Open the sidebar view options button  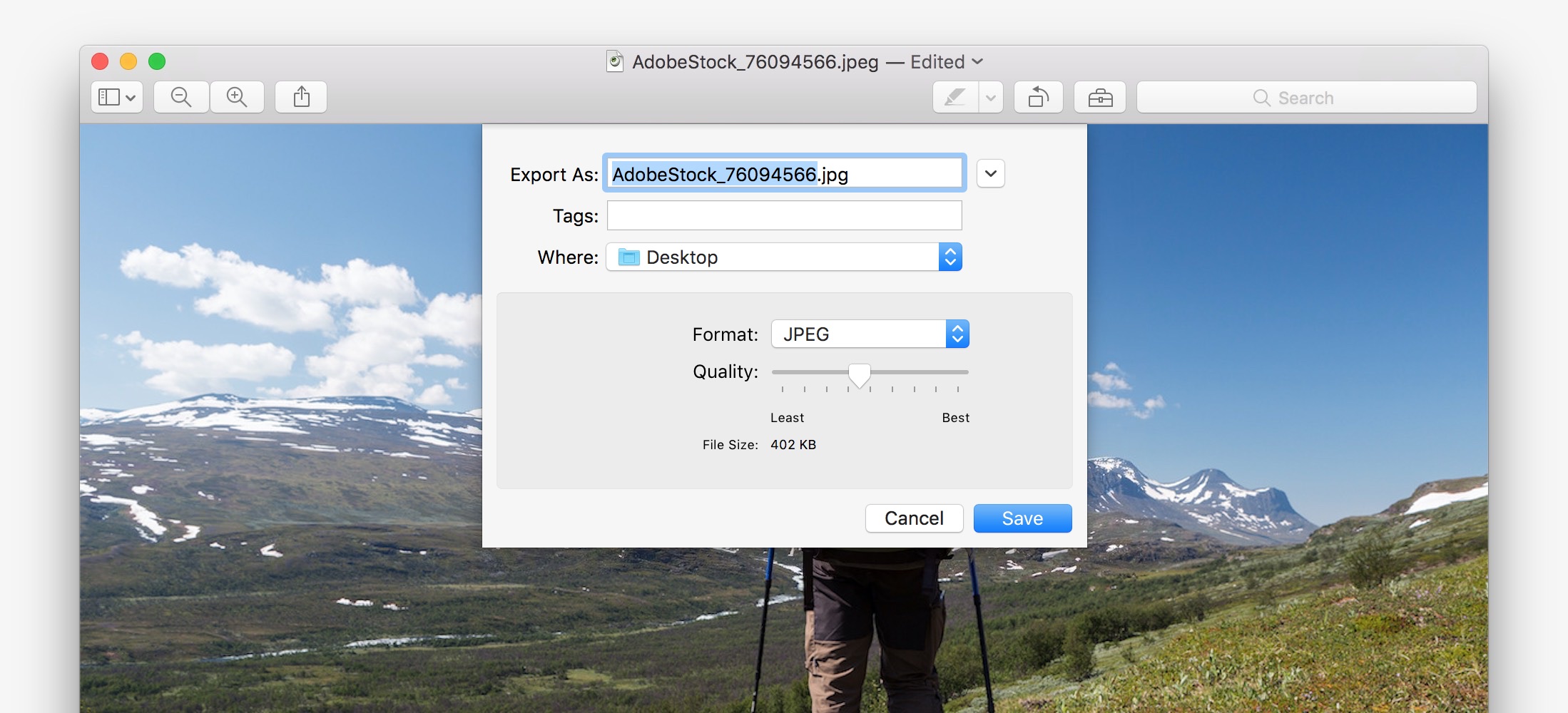pos(117,98)
